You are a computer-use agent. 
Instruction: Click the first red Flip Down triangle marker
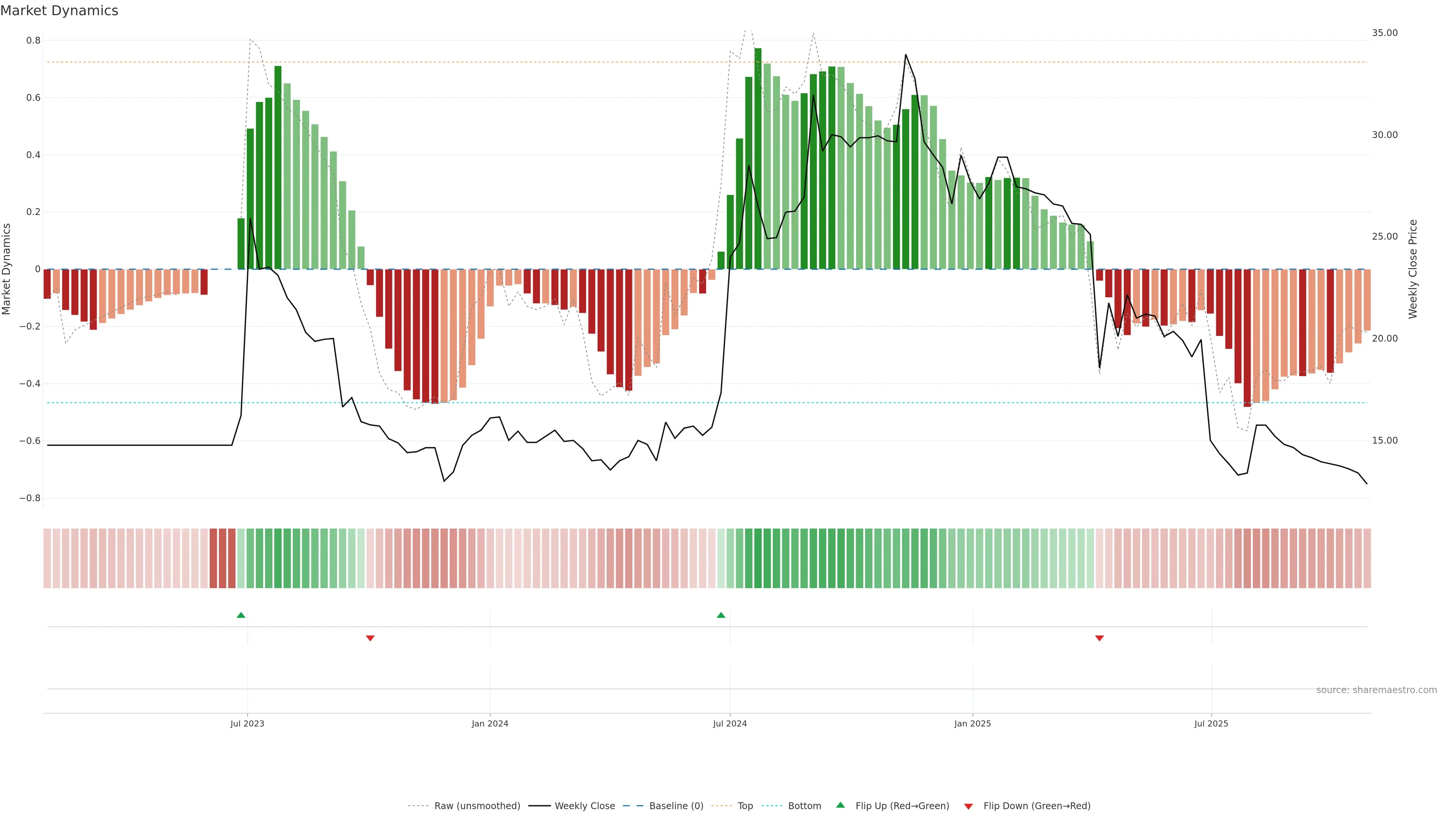pos(370,638)
